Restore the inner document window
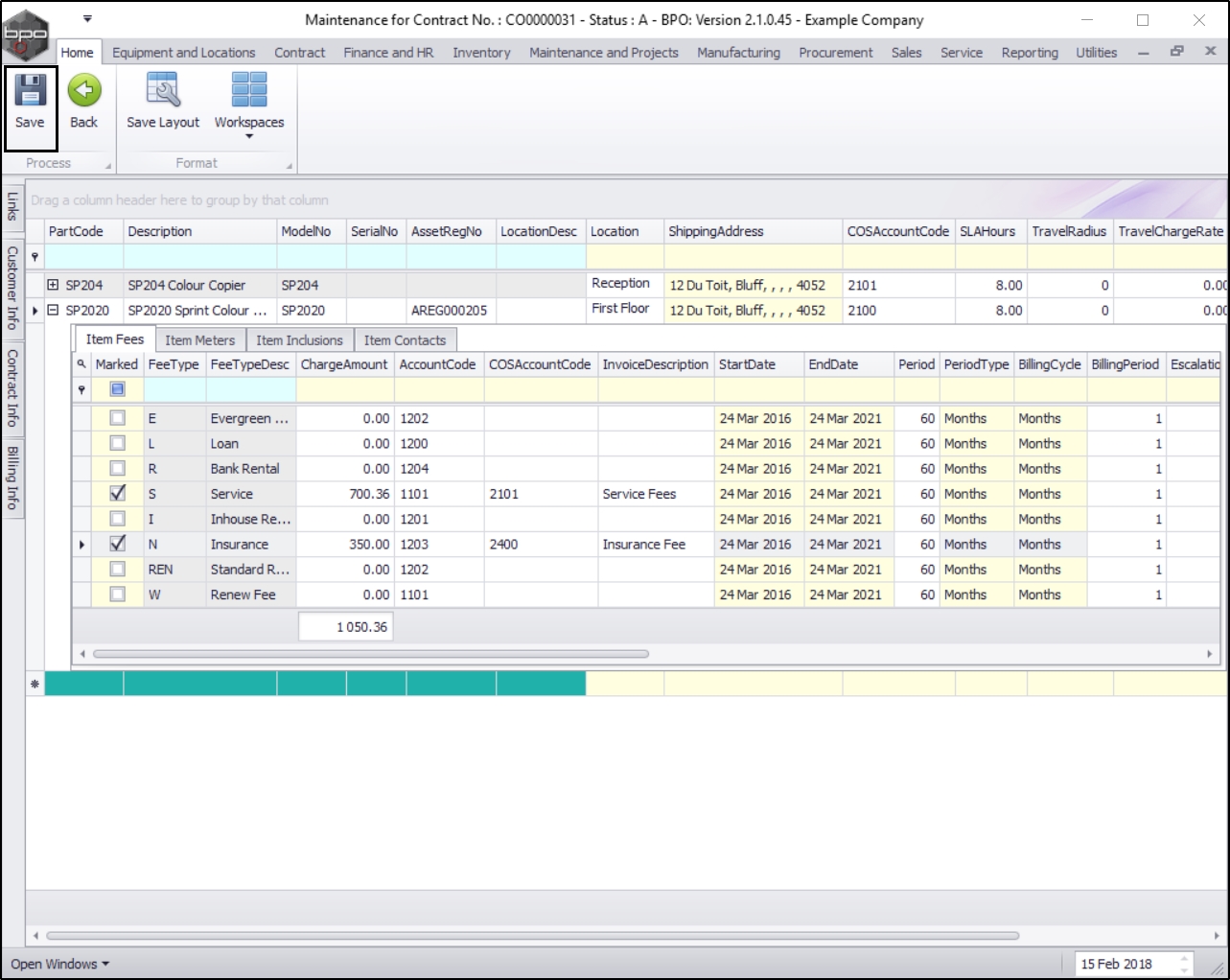Image resolution: width=1230 pixels, height=980 pixels. click(1177, 52)
